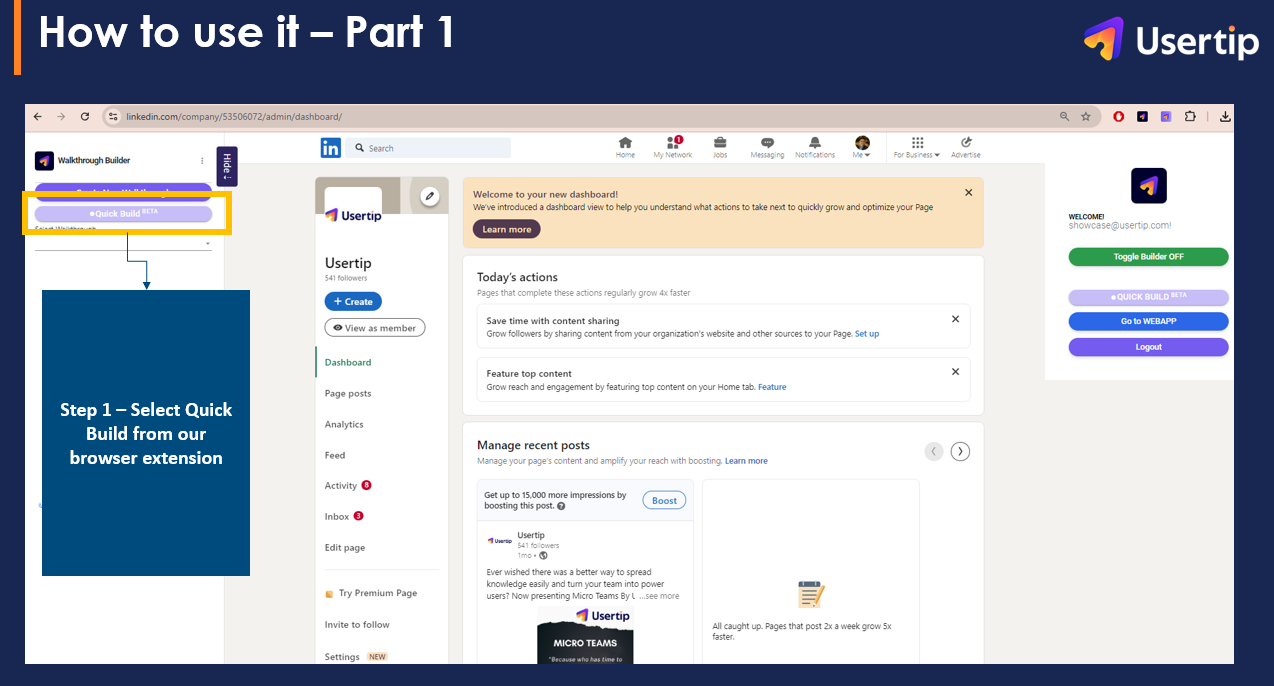Go to Analytics in sidebar

(x=344, y=424)
